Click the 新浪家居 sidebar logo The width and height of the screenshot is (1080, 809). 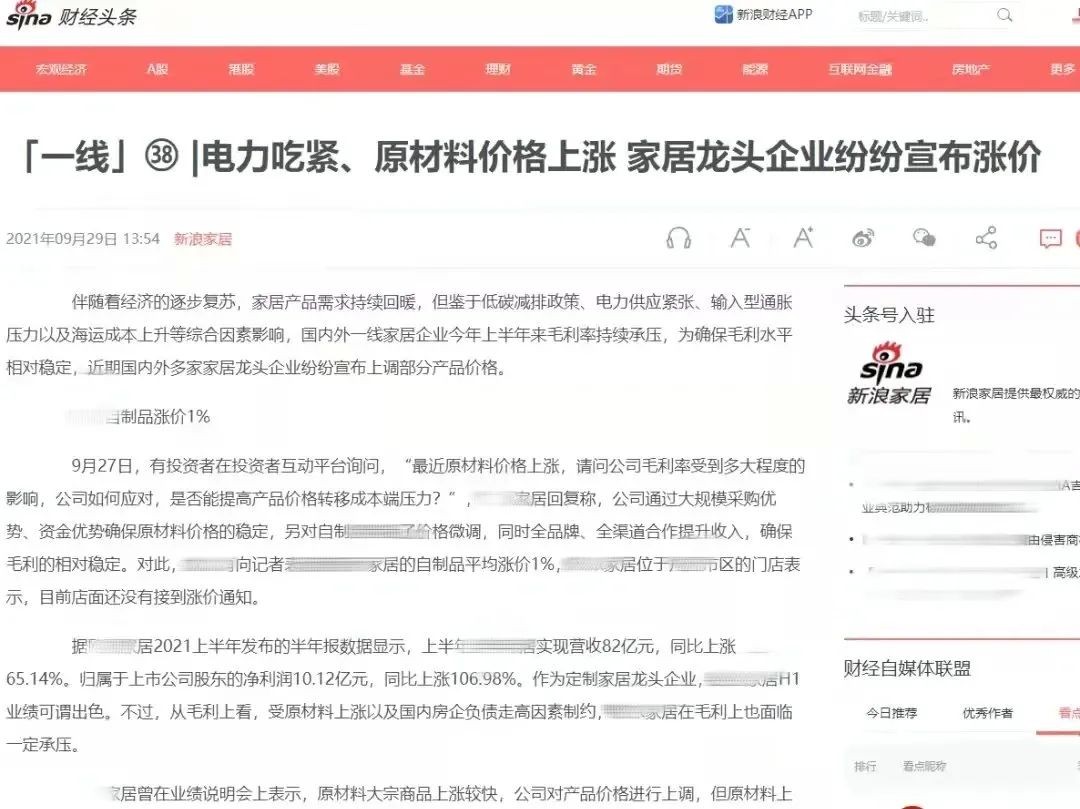(x=890, y=374)
